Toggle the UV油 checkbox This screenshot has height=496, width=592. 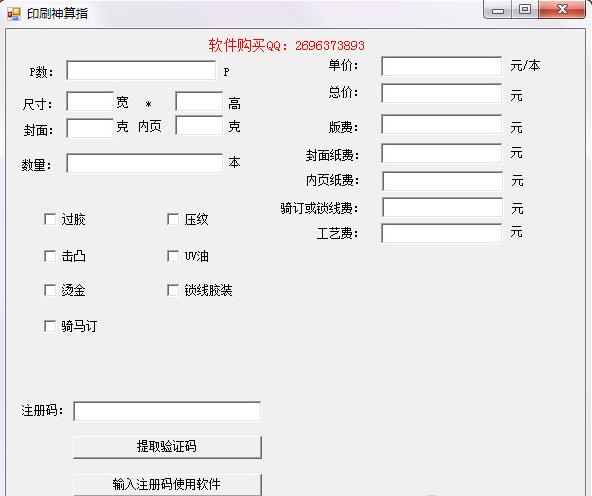tap(173, 256)
